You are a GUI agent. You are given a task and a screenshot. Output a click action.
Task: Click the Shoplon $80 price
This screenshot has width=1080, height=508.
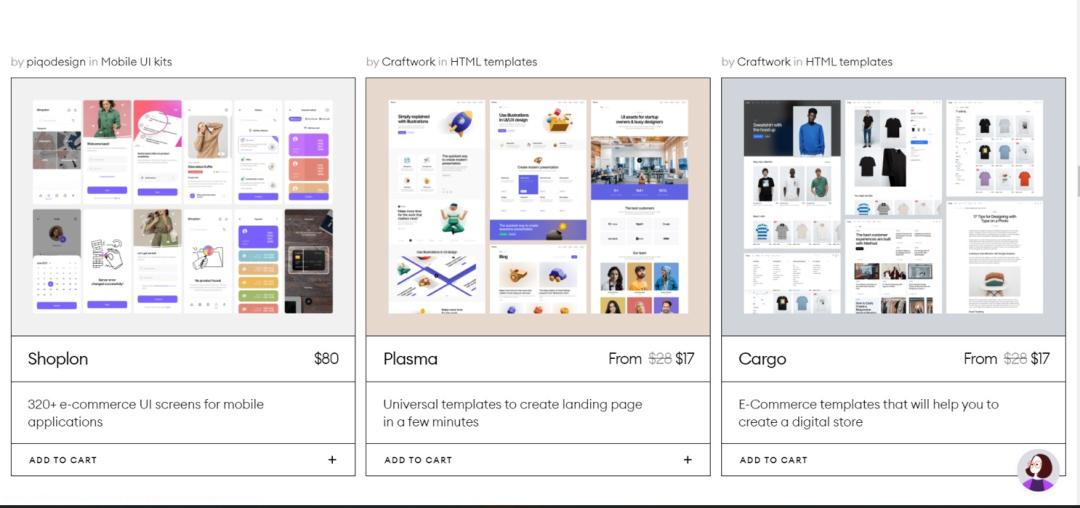click(x=326, y=359)
